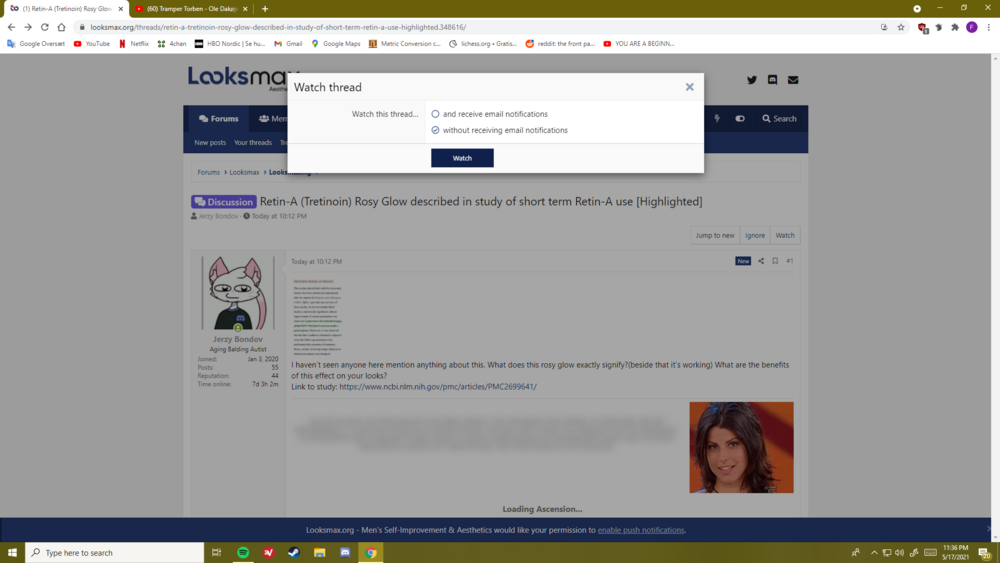This screenshot has width=1000, height=563.
Task: Open the purple F profile avatar
Action: pyautogui.click(x=971, y=27)
